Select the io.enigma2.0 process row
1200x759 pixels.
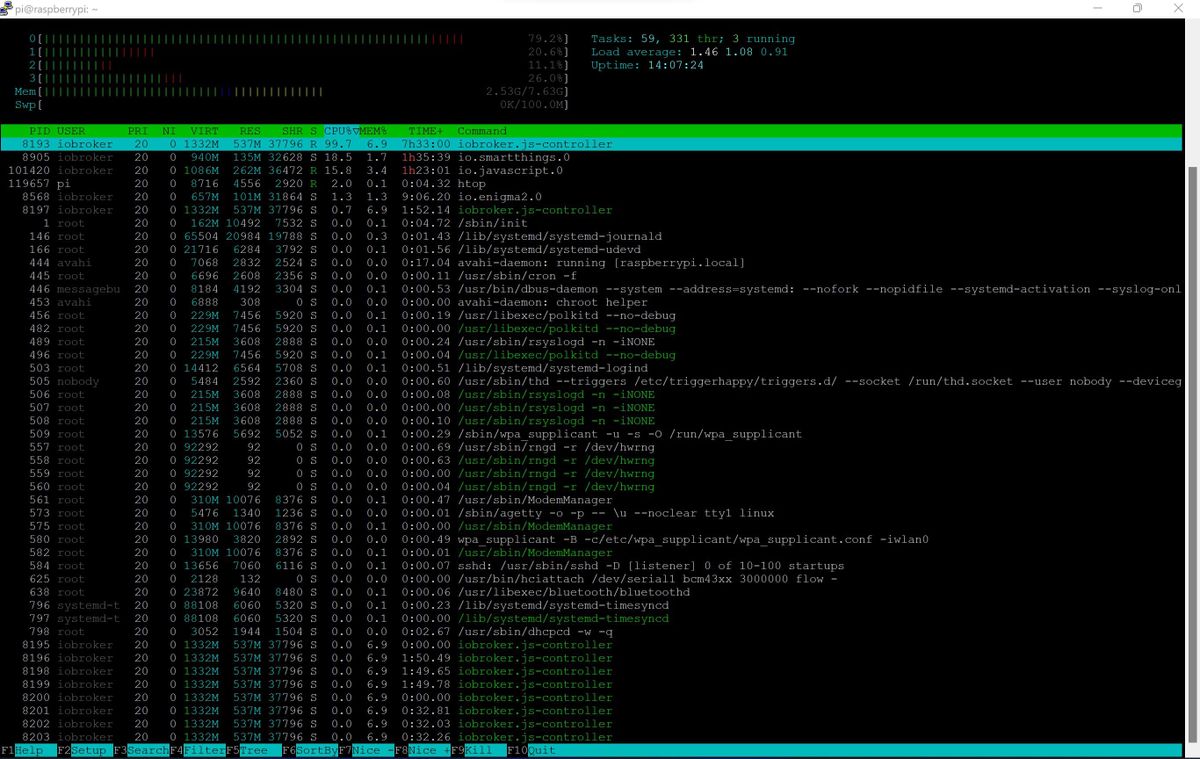click(591, 197)
